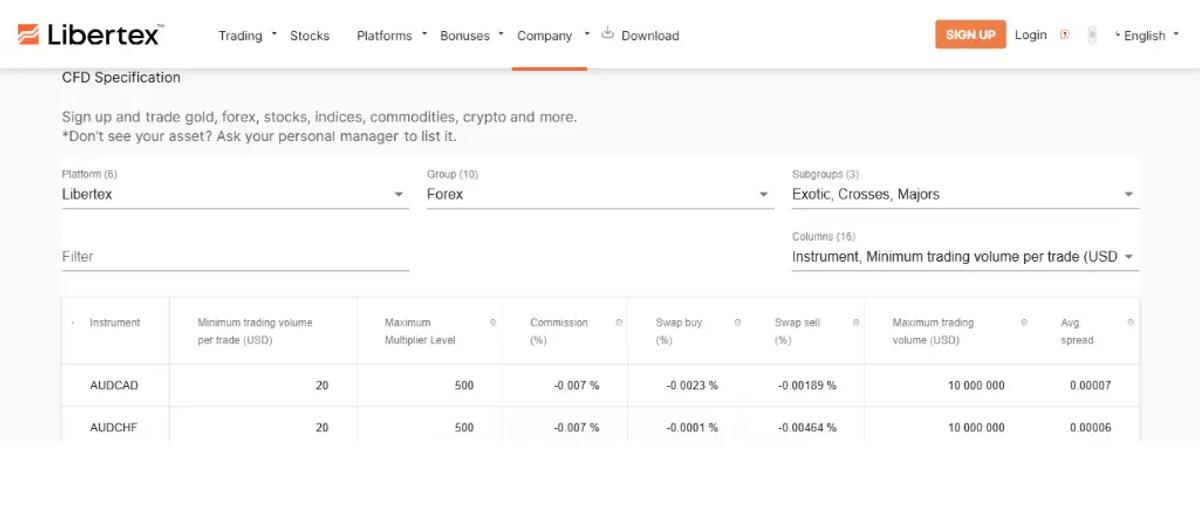Click AUDCHF swap buy value -0.0001 %
The width and height of the screenshot is (1200, 527).
(692, 427)
